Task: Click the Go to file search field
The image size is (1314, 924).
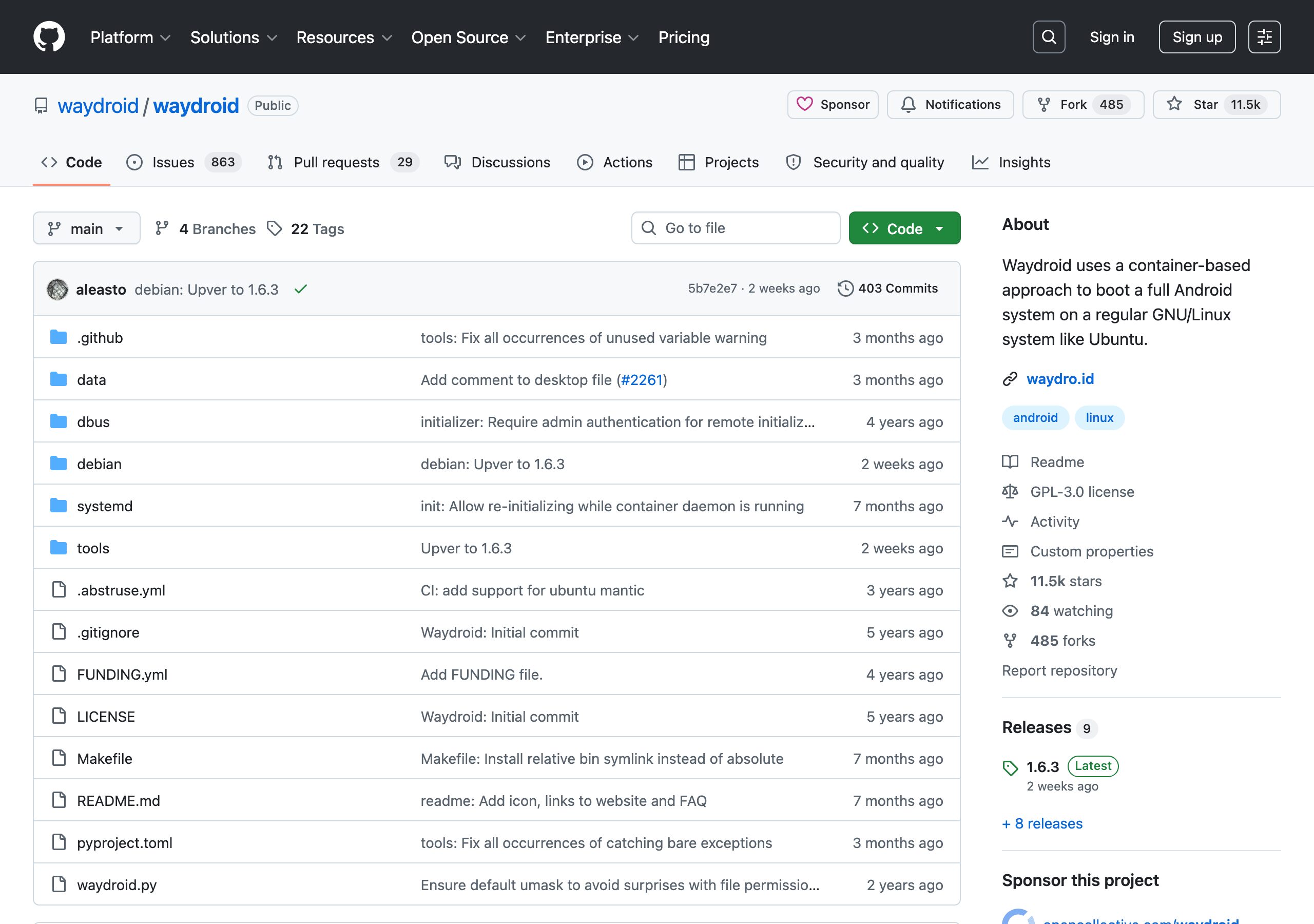Action: pos(736,228)
